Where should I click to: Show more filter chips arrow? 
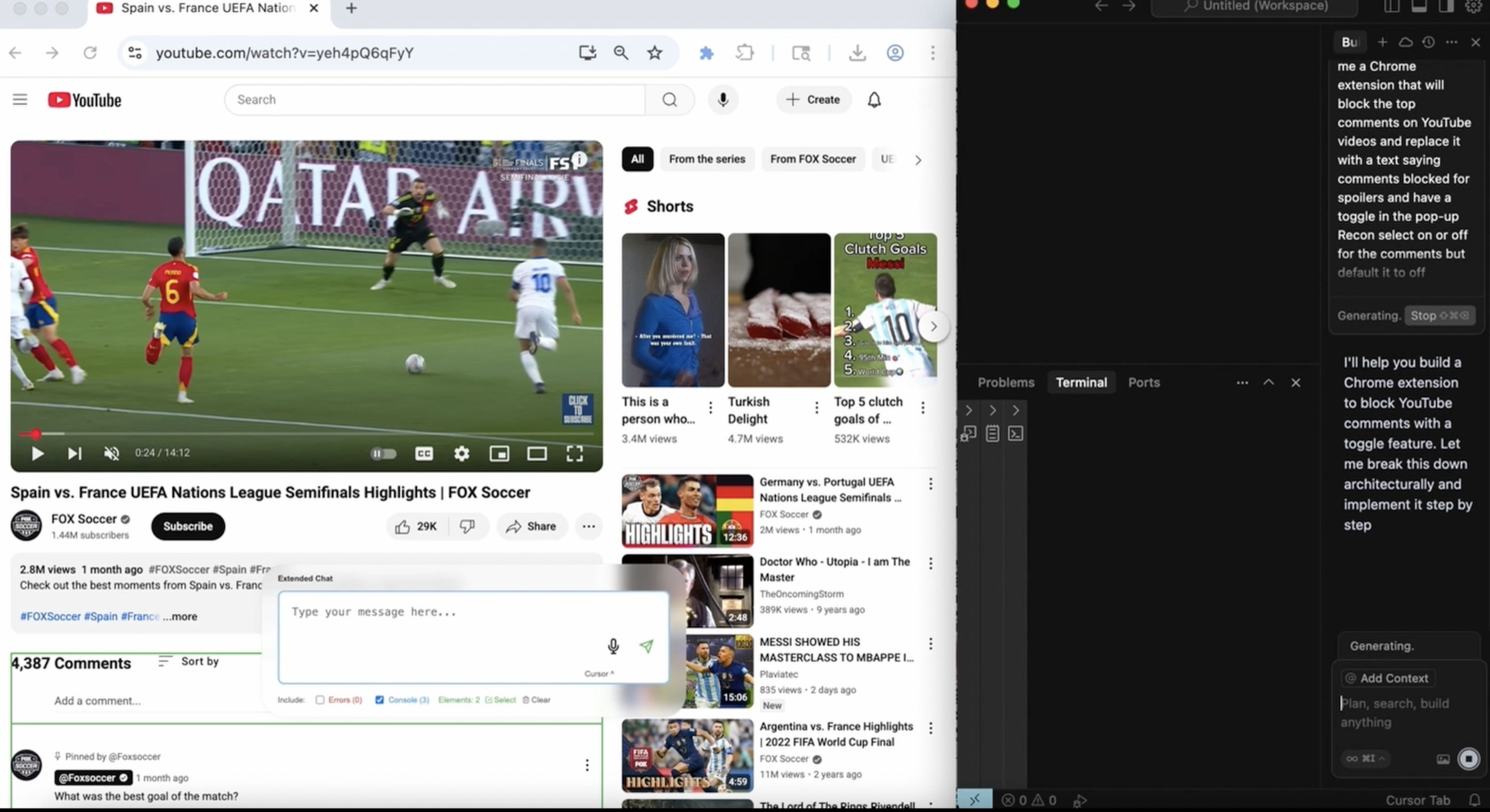(918, 160)
